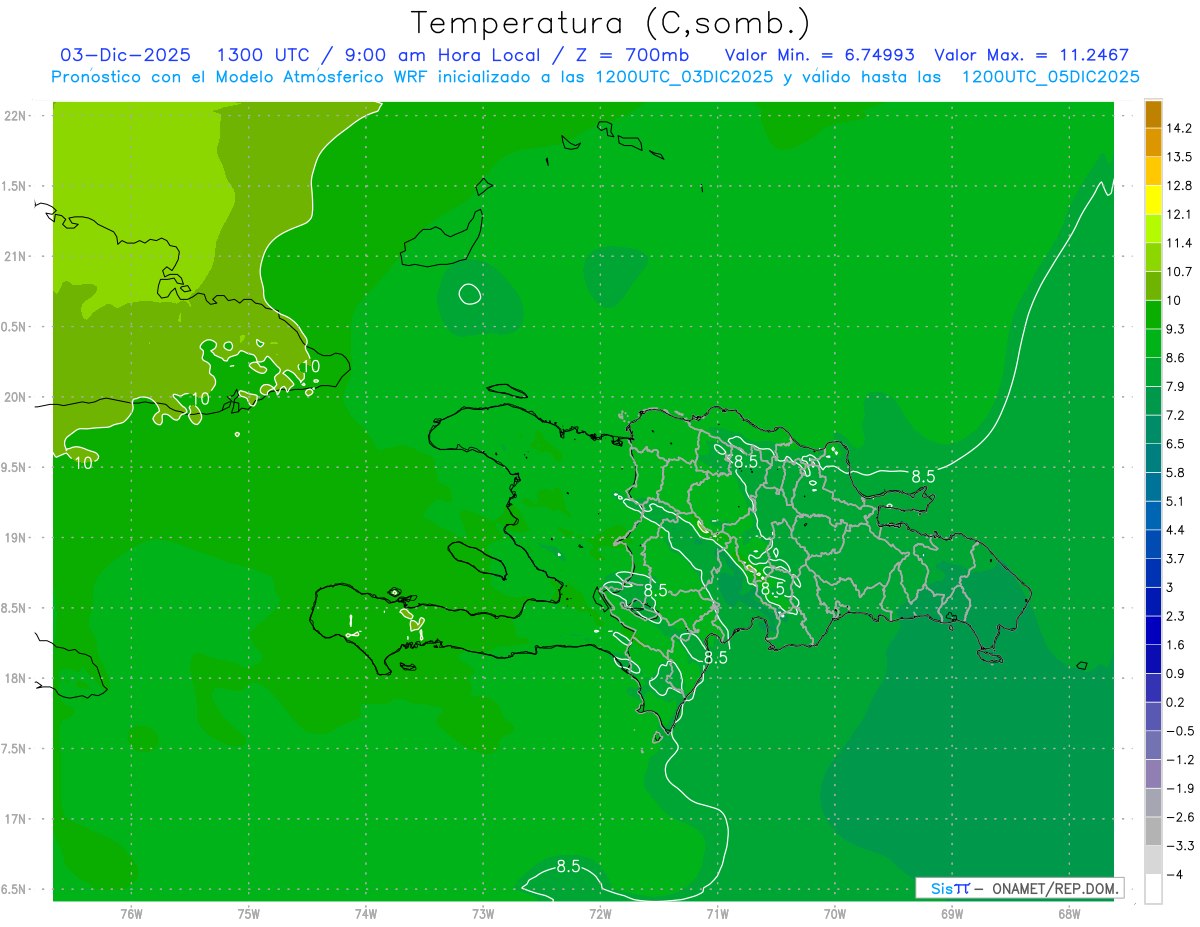Click the 74W longitude axis label
The height and width of the screenshot is (927, 1200).
[366, 913]
